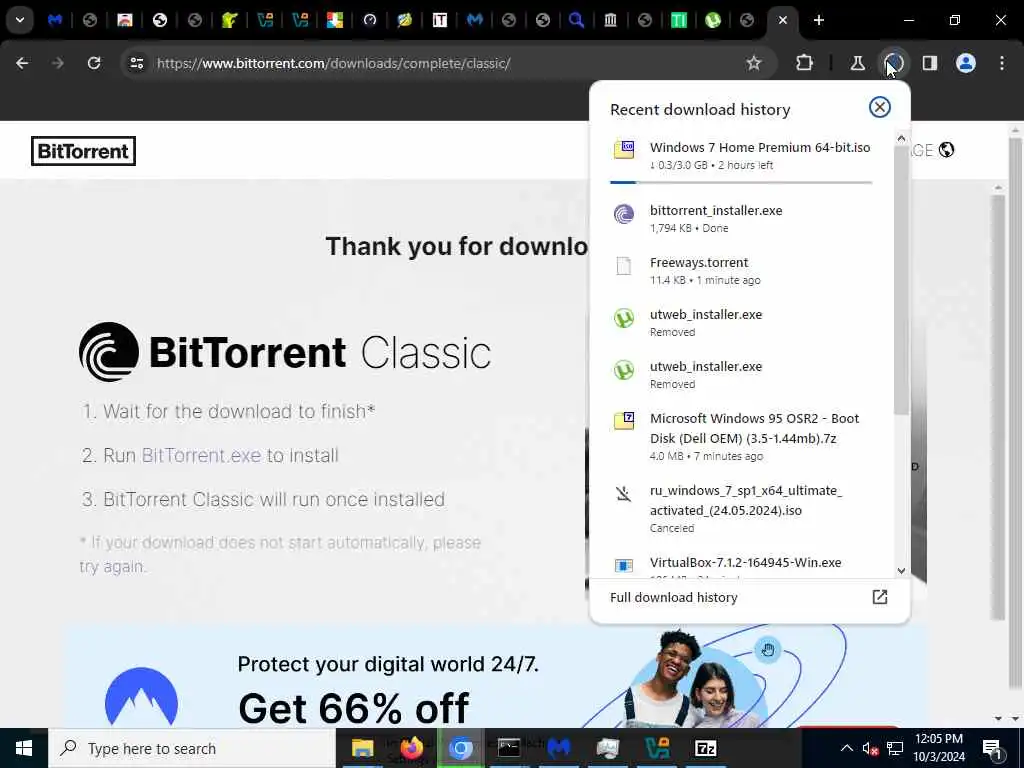
Task: Click the taskbar search box
Action: pos(192,748)
